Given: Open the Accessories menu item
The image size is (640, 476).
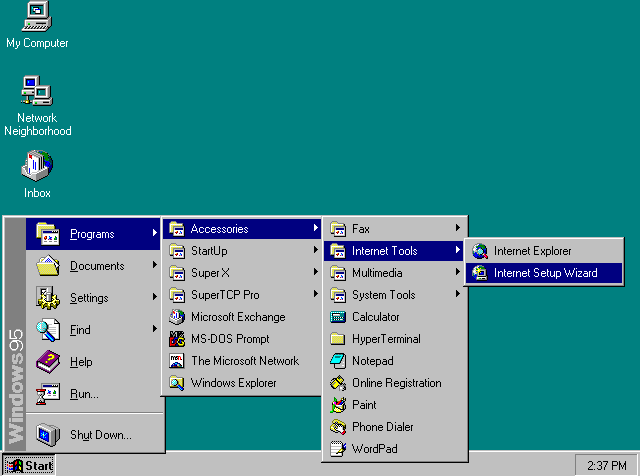Looking at the screenshot, I should point(242,229).
